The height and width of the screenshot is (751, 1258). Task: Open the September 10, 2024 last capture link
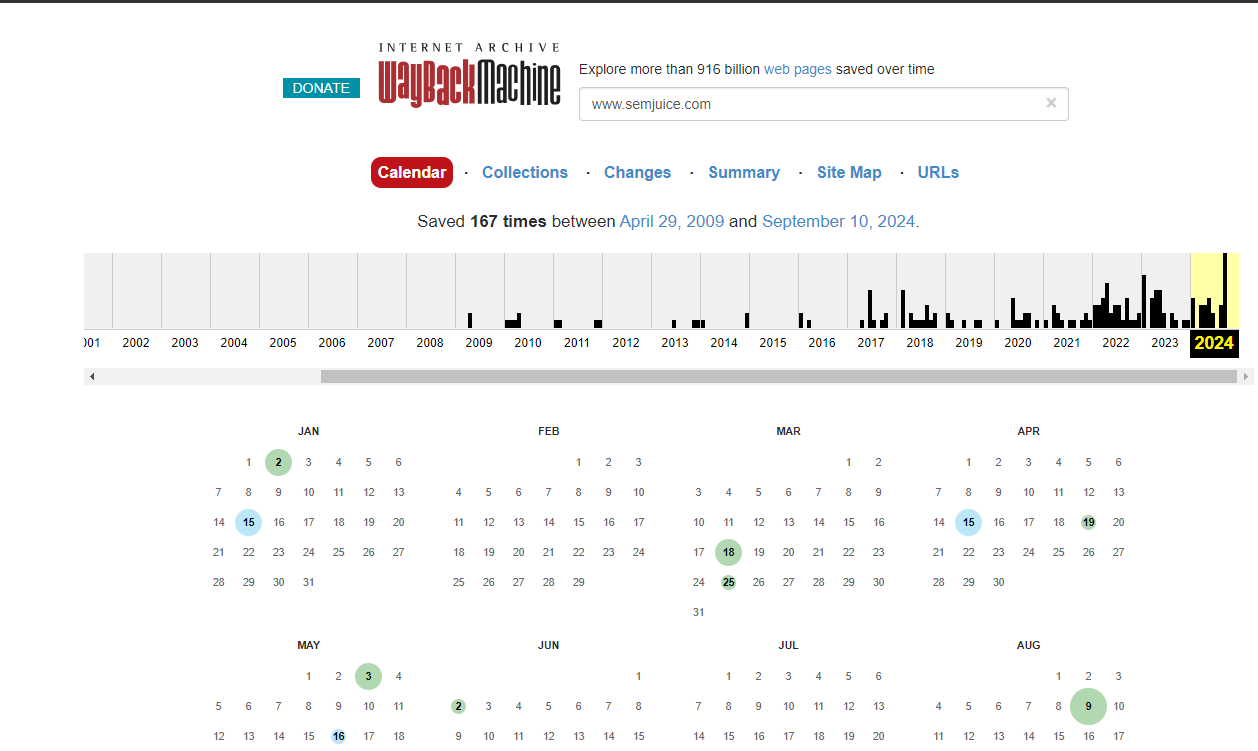(839, 221)
